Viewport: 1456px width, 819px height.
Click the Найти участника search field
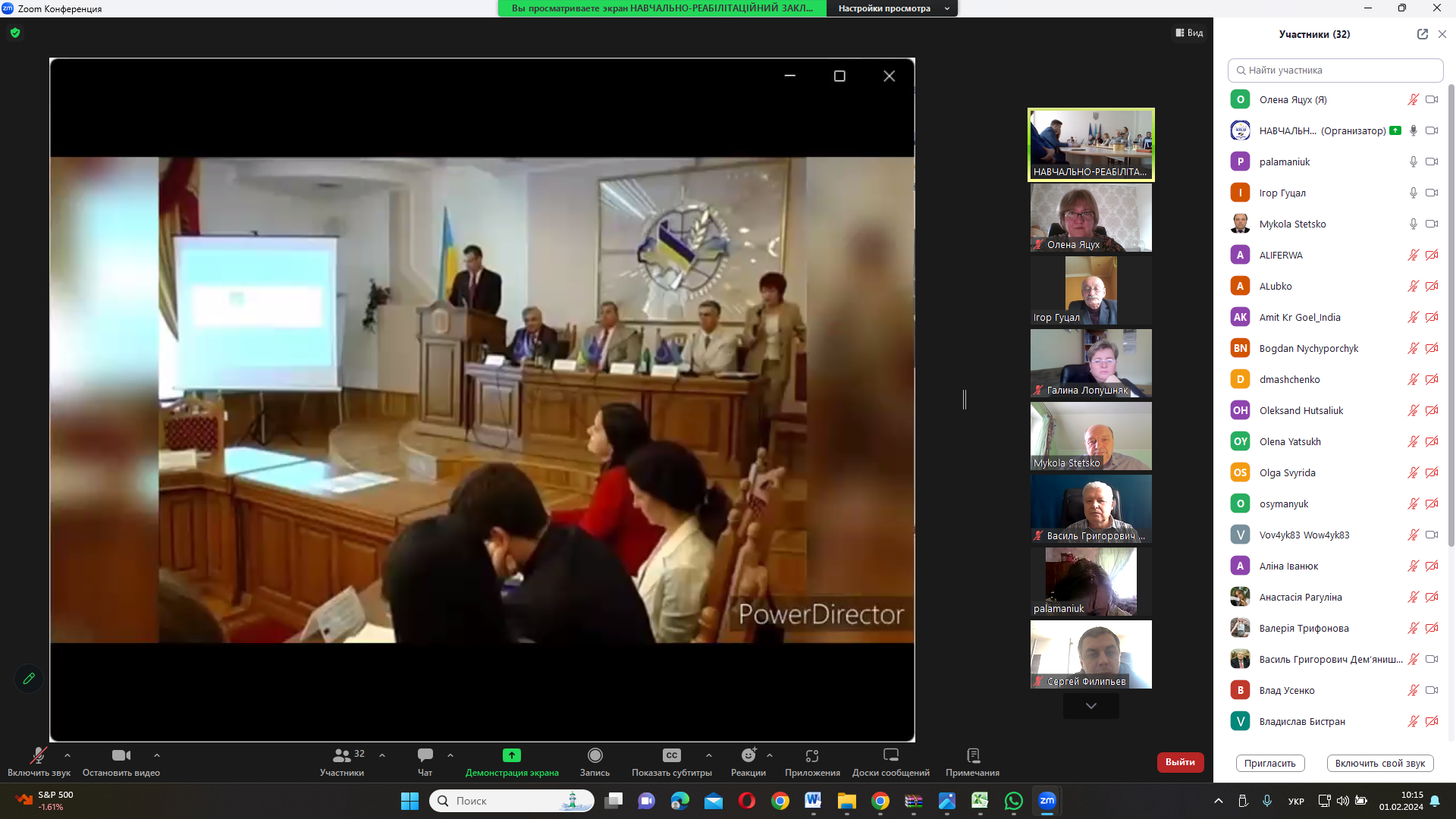[1335, 71]
